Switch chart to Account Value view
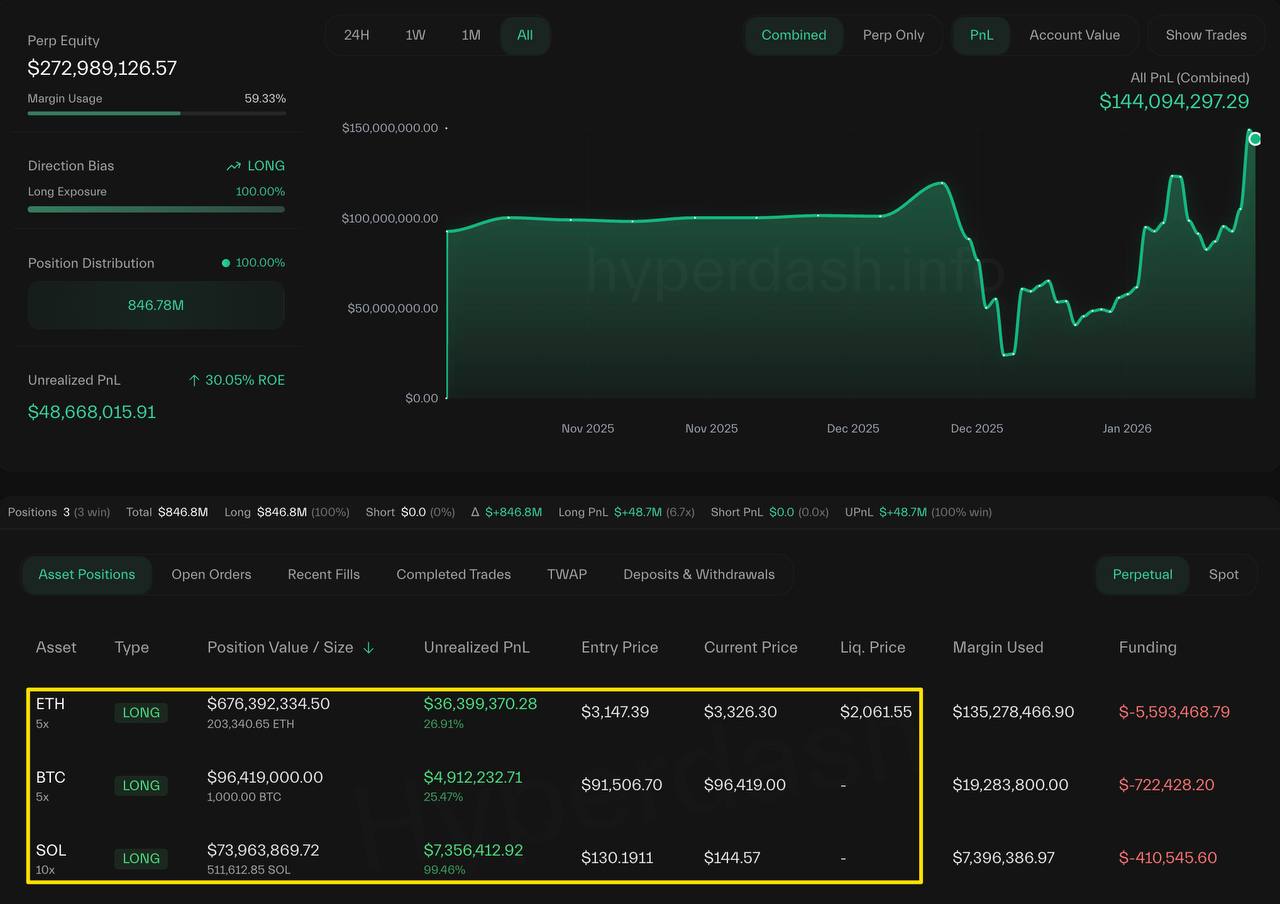The width and height of the screenshot is (1280, 904). click(1074, 35)
